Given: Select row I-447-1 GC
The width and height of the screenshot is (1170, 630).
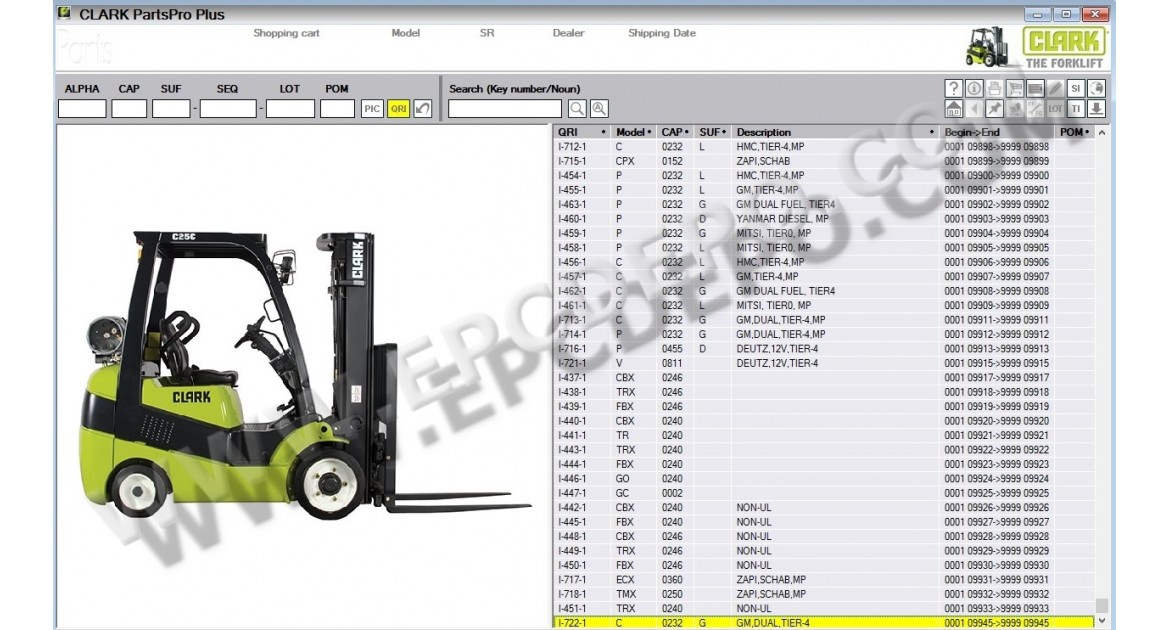Looking at the screenshot, I should [823, 493].
